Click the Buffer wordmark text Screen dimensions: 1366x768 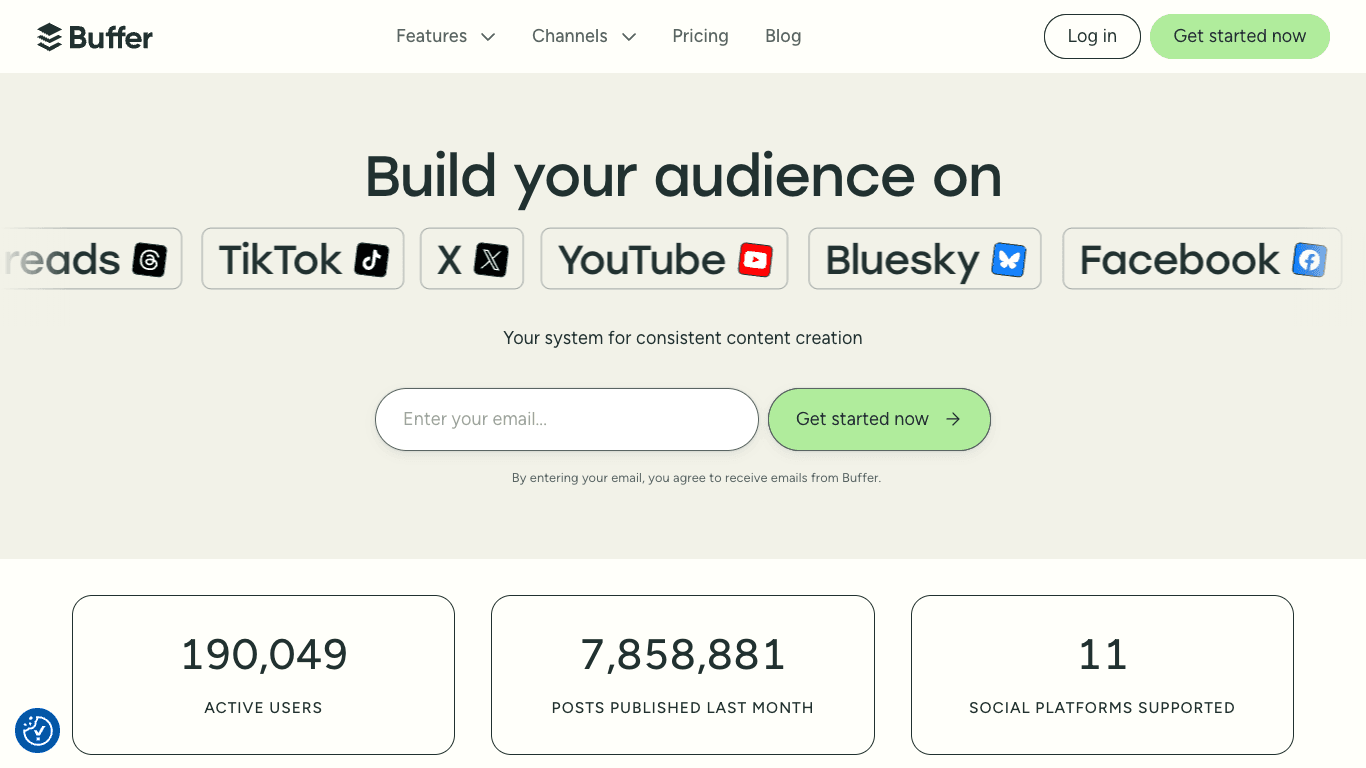111,38
